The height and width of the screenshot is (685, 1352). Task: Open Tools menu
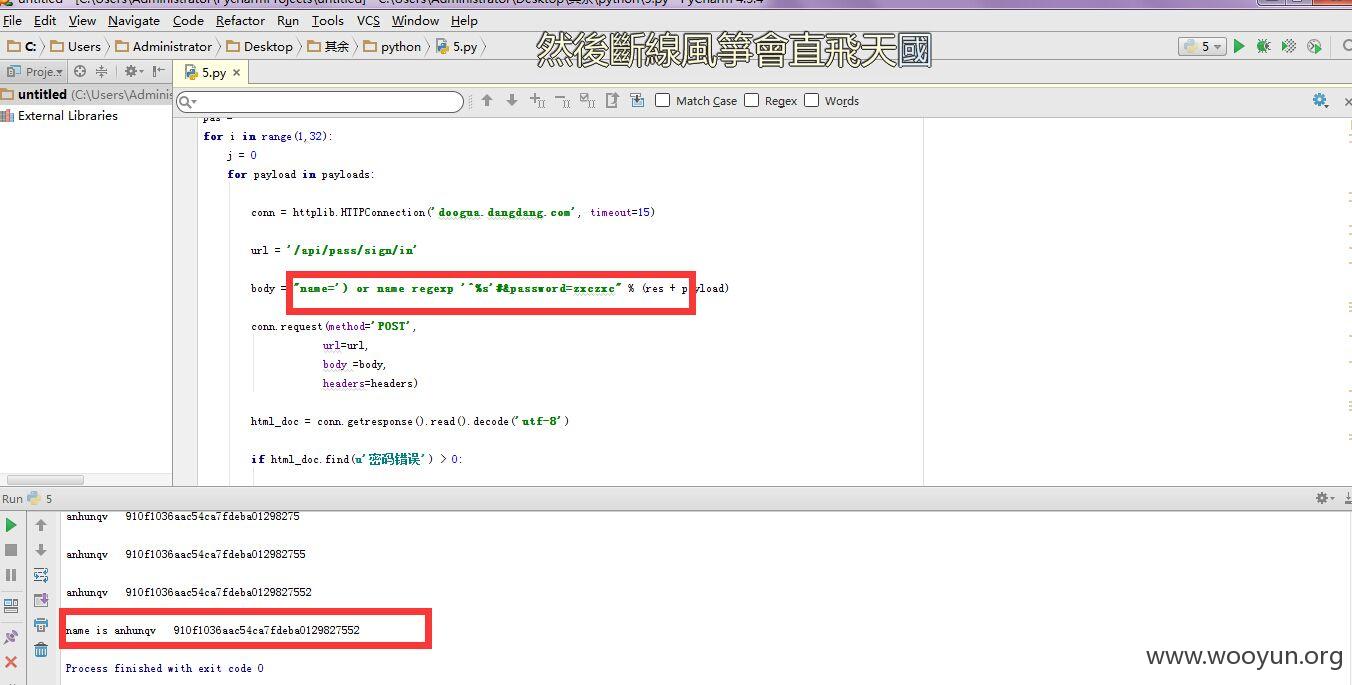(327, 20)
